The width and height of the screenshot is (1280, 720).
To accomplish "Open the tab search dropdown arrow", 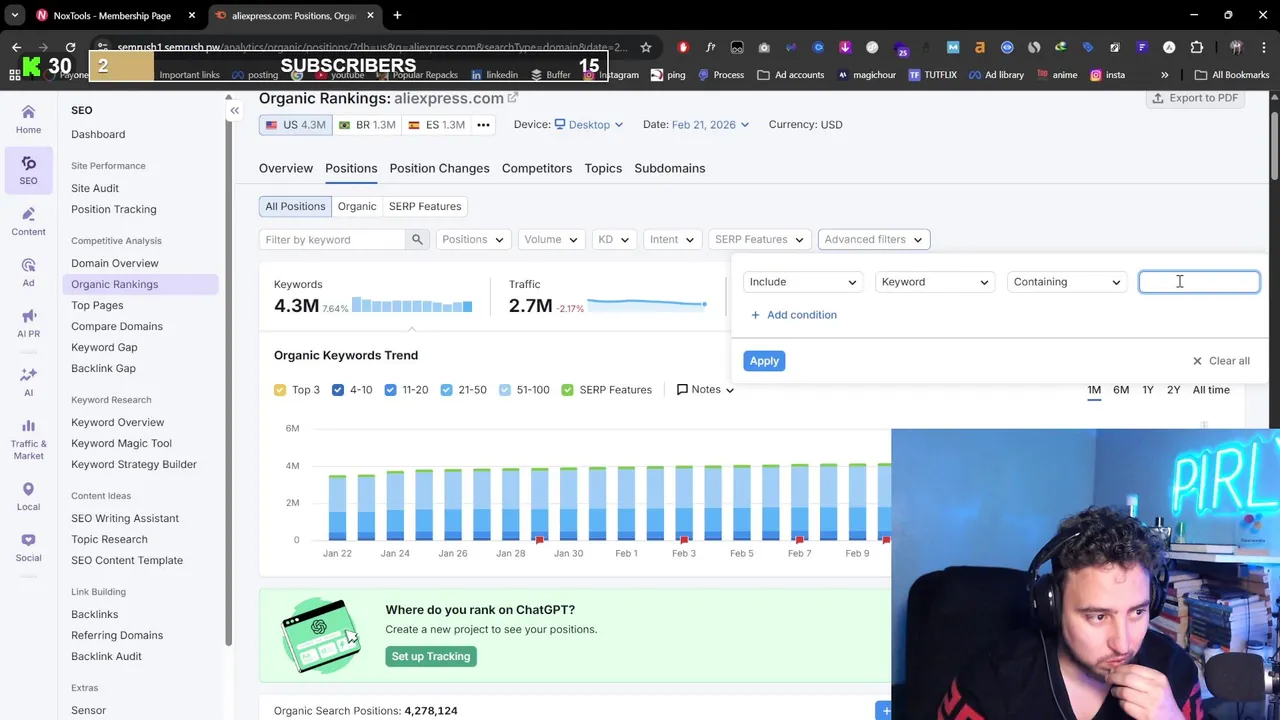I will [x=14, y=15].
